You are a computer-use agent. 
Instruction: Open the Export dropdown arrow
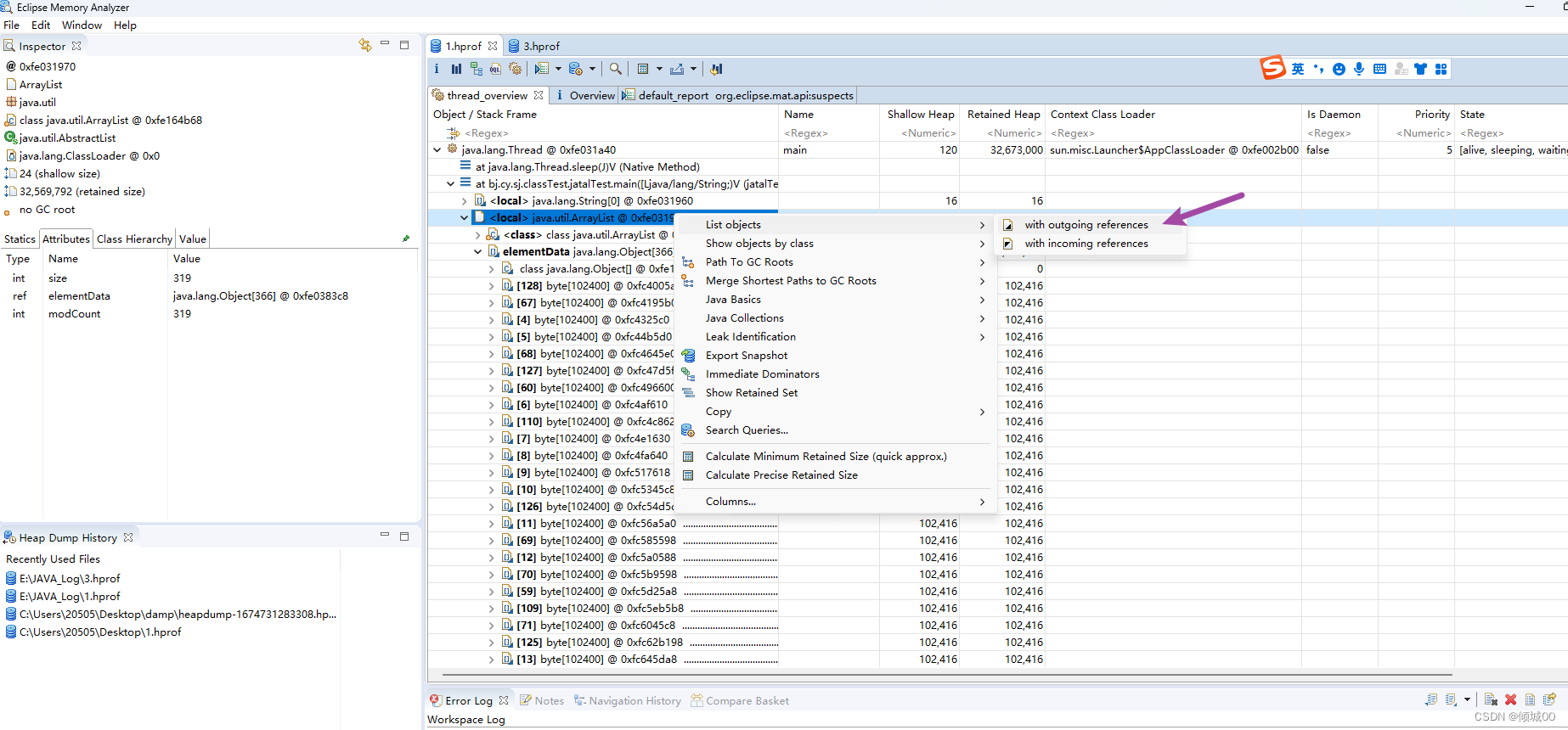coord(693,69)
